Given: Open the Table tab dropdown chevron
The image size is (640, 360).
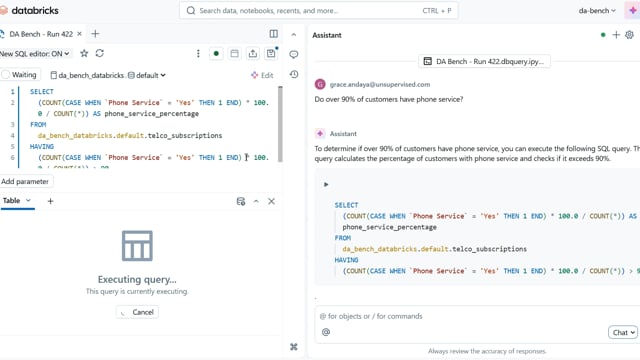Looking at the screenshot, I should [x=28, y=200].
